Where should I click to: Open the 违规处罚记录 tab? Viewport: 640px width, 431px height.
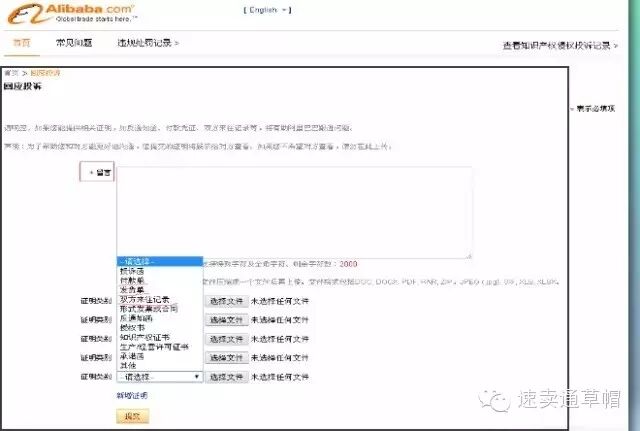pos(148,43)
